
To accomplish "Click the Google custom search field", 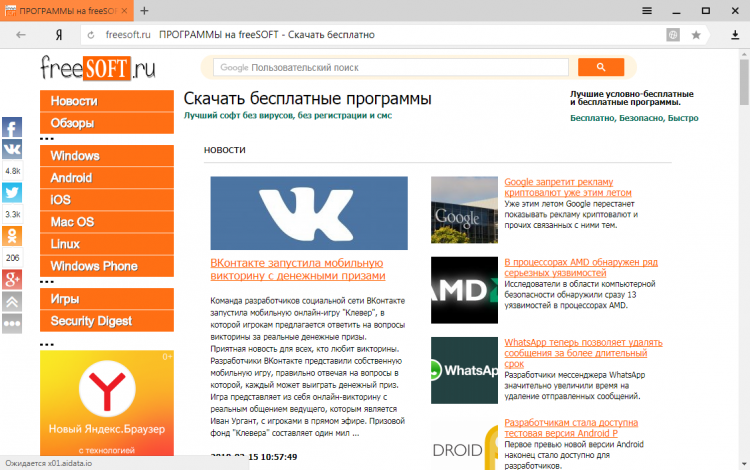I will tap(391, 67).
